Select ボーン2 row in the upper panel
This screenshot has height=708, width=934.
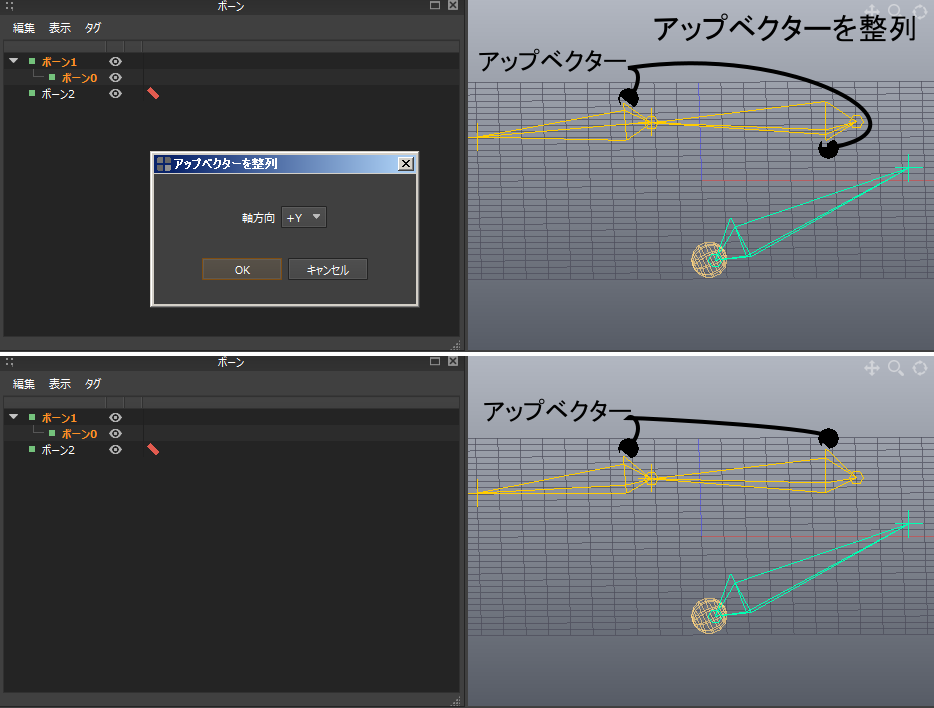[231, 93]
